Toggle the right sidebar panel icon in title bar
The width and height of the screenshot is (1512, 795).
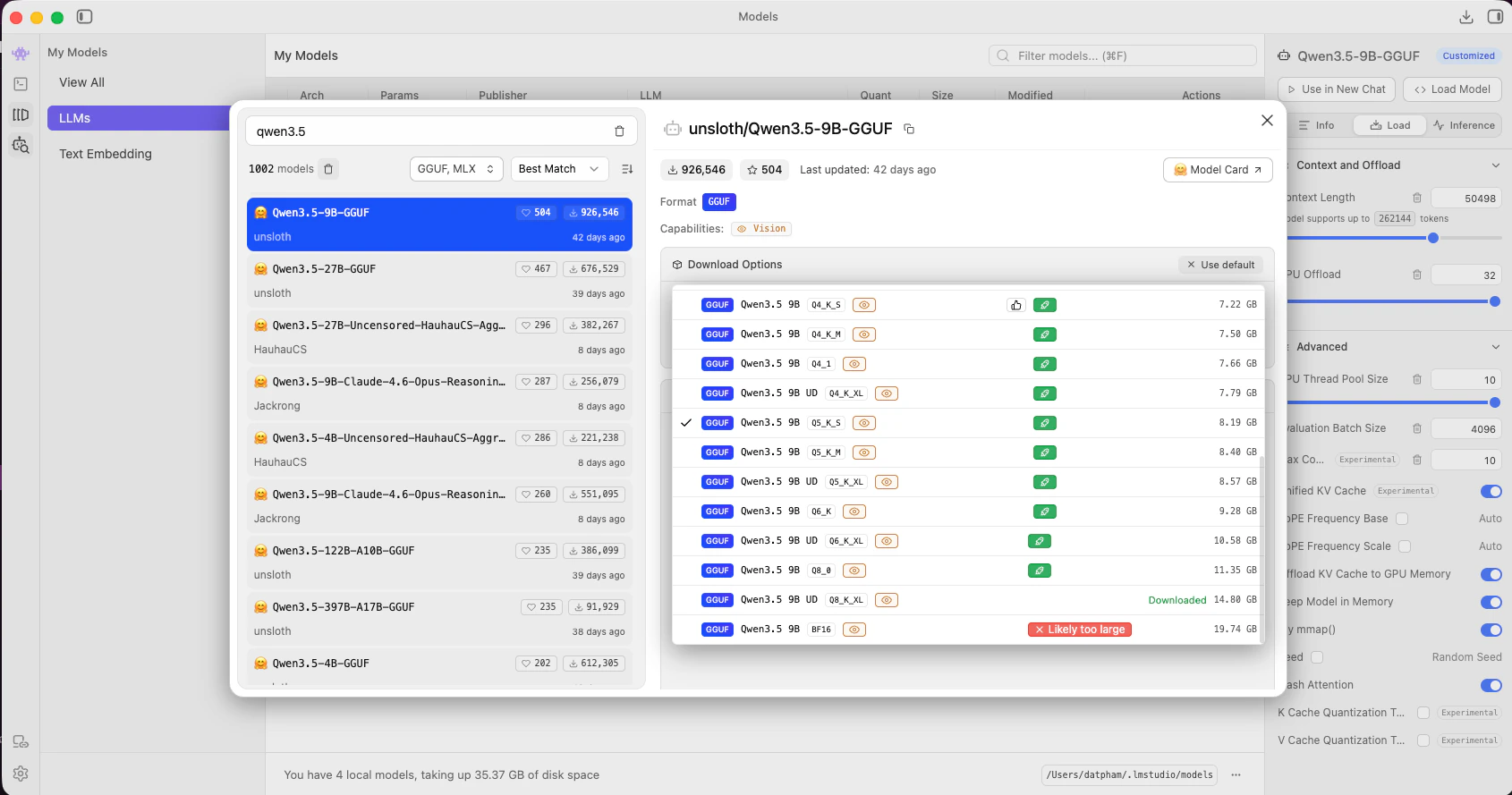click(x=1495, y=17)
